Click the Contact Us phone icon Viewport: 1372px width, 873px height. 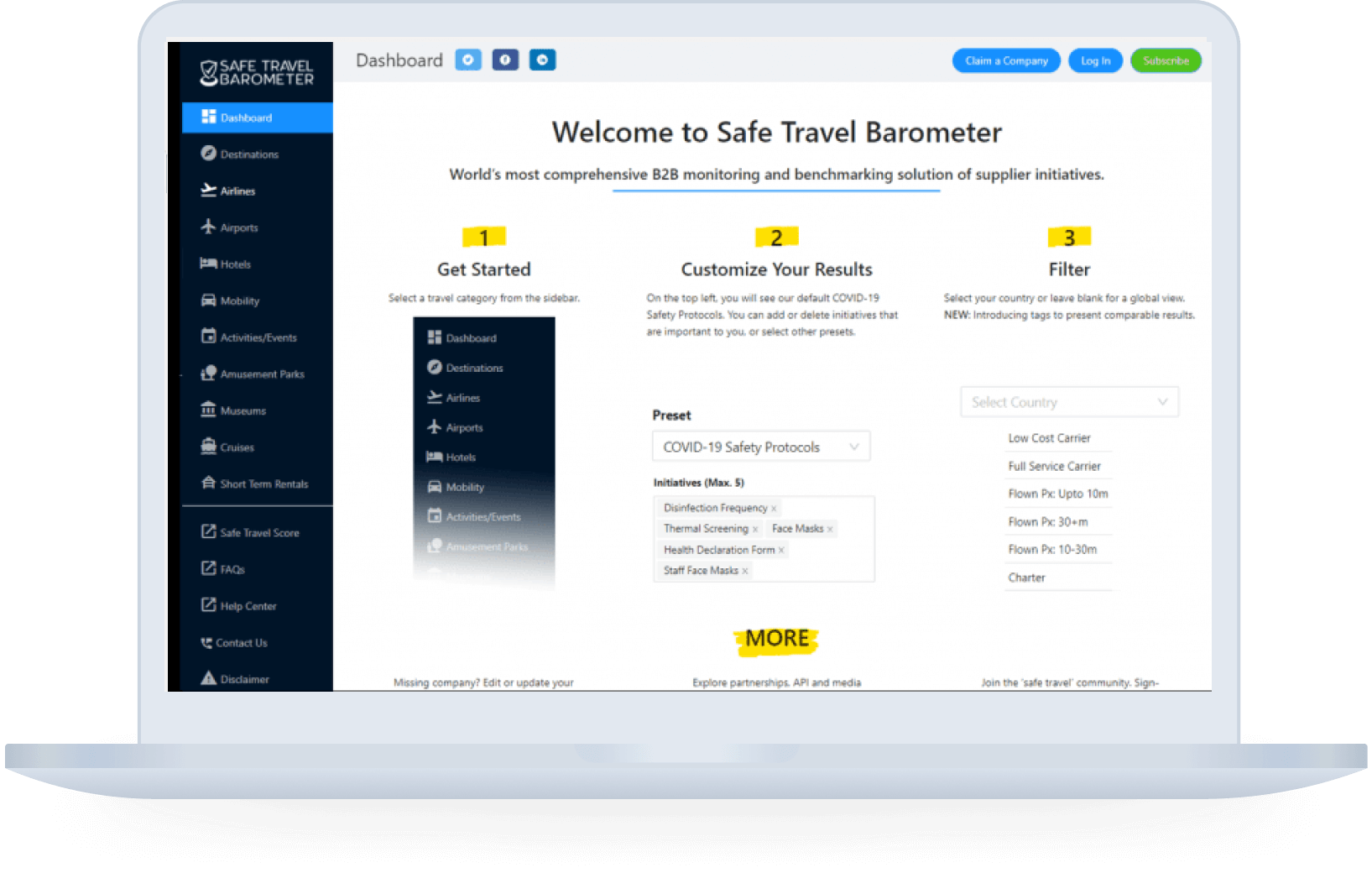206,643
